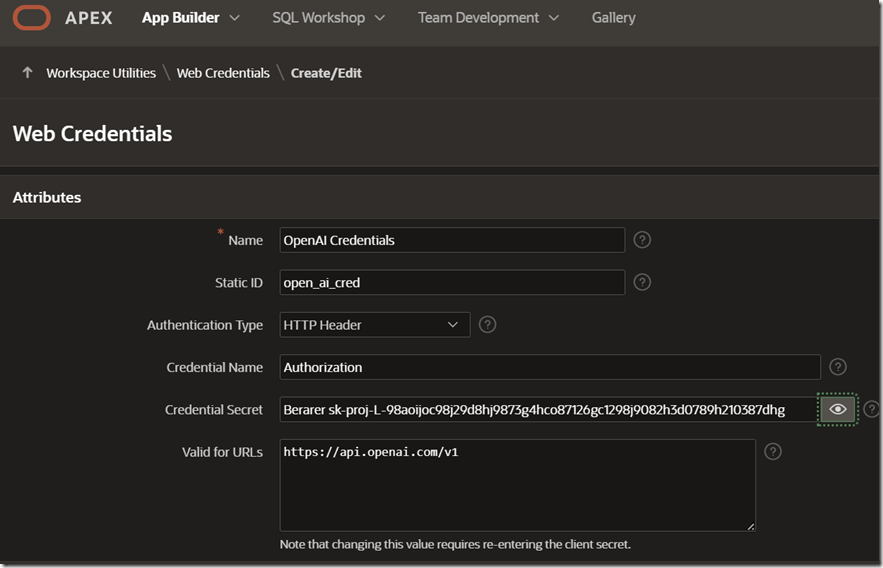
Task: Open help for the Static ID field
Action: (642, 282)
